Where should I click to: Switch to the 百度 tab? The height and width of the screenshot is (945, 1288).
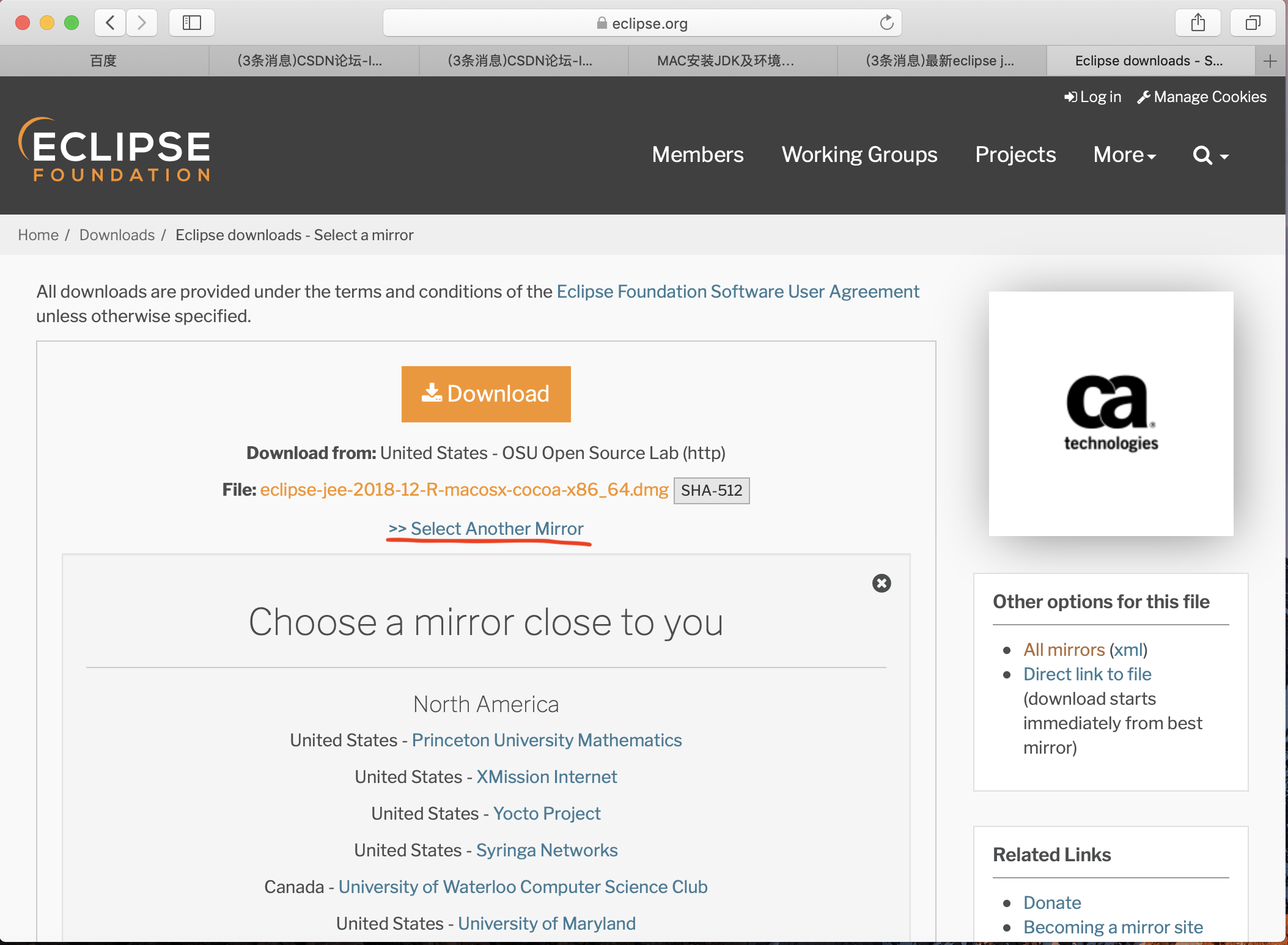click(104, 61)
